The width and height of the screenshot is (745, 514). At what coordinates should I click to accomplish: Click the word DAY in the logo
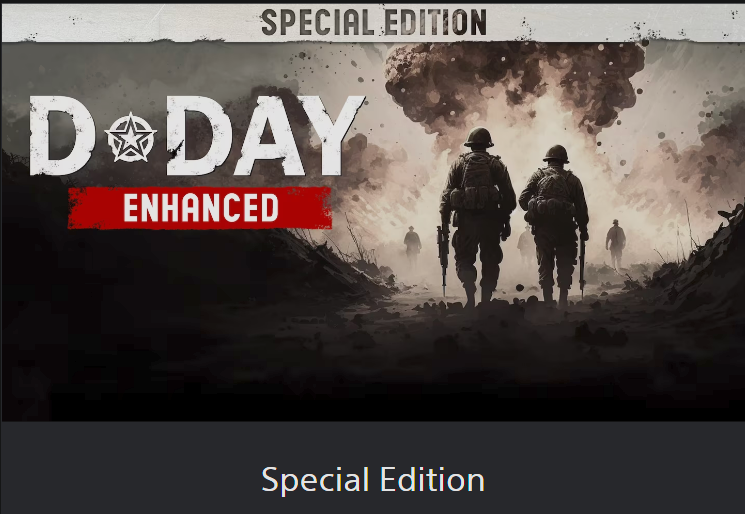265,135
